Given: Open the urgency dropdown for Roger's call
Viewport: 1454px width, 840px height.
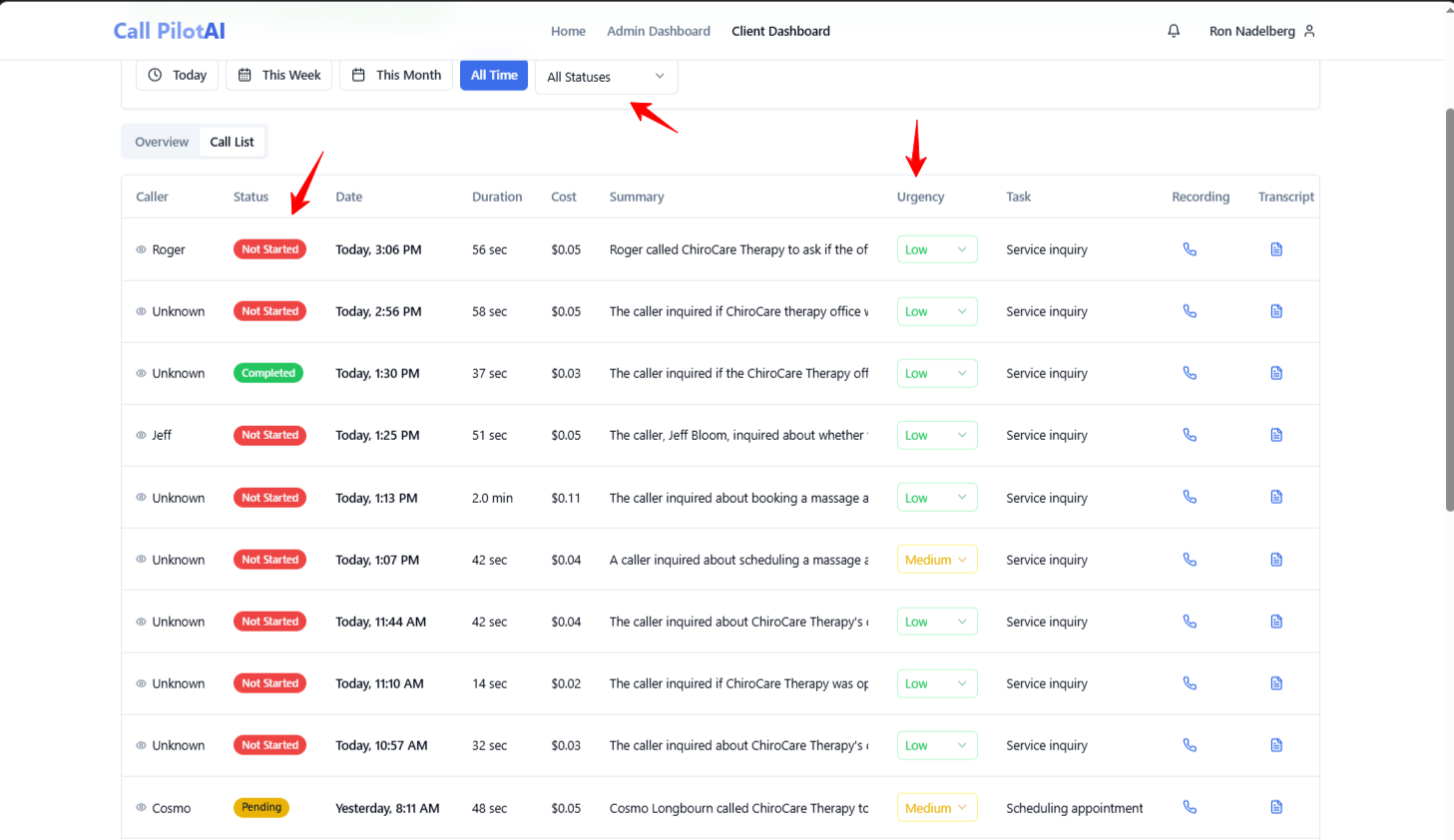Looking at the screenshot, I should 936,249.
